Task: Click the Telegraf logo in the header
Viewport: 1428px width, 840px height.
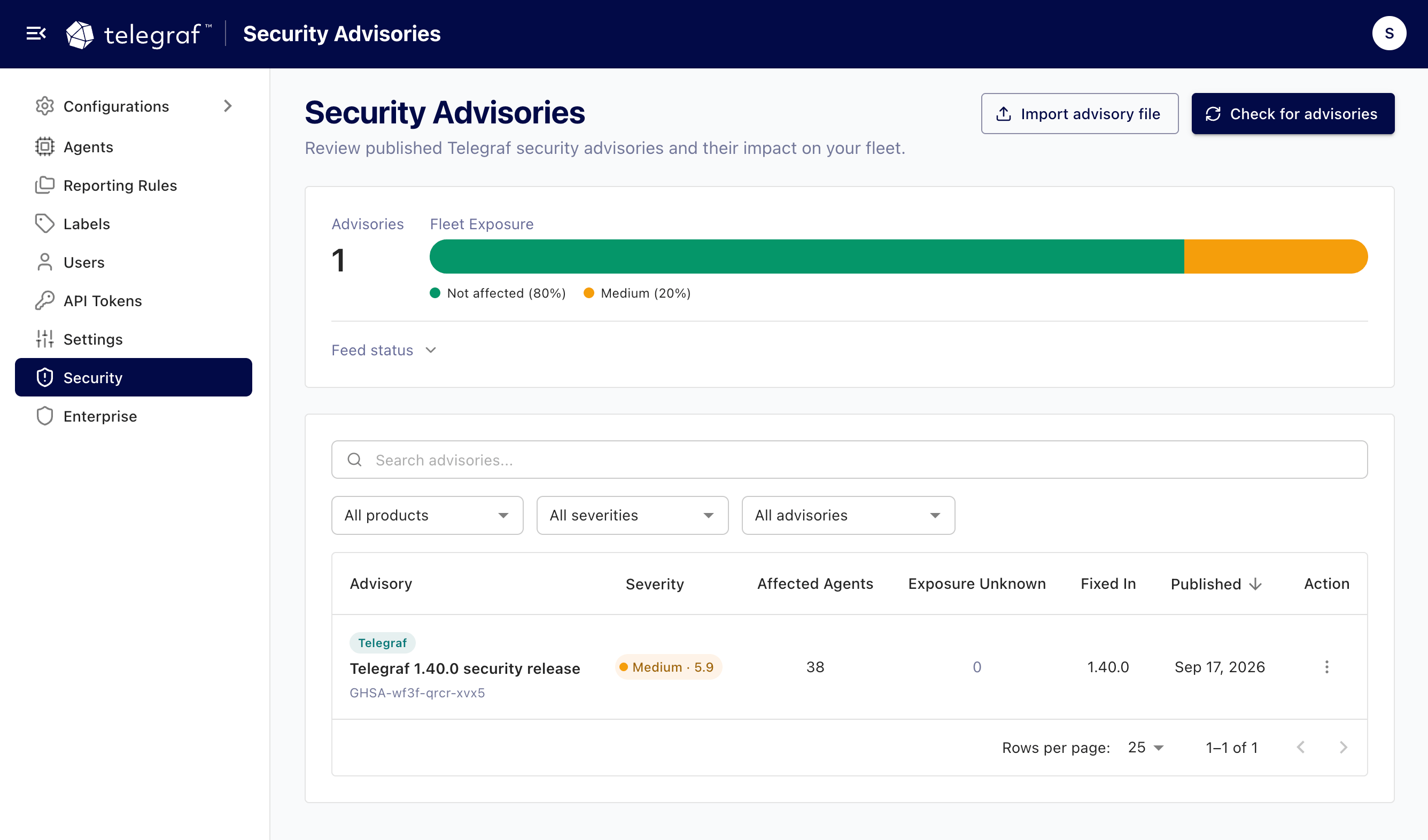Action: [x=139, y=34]
